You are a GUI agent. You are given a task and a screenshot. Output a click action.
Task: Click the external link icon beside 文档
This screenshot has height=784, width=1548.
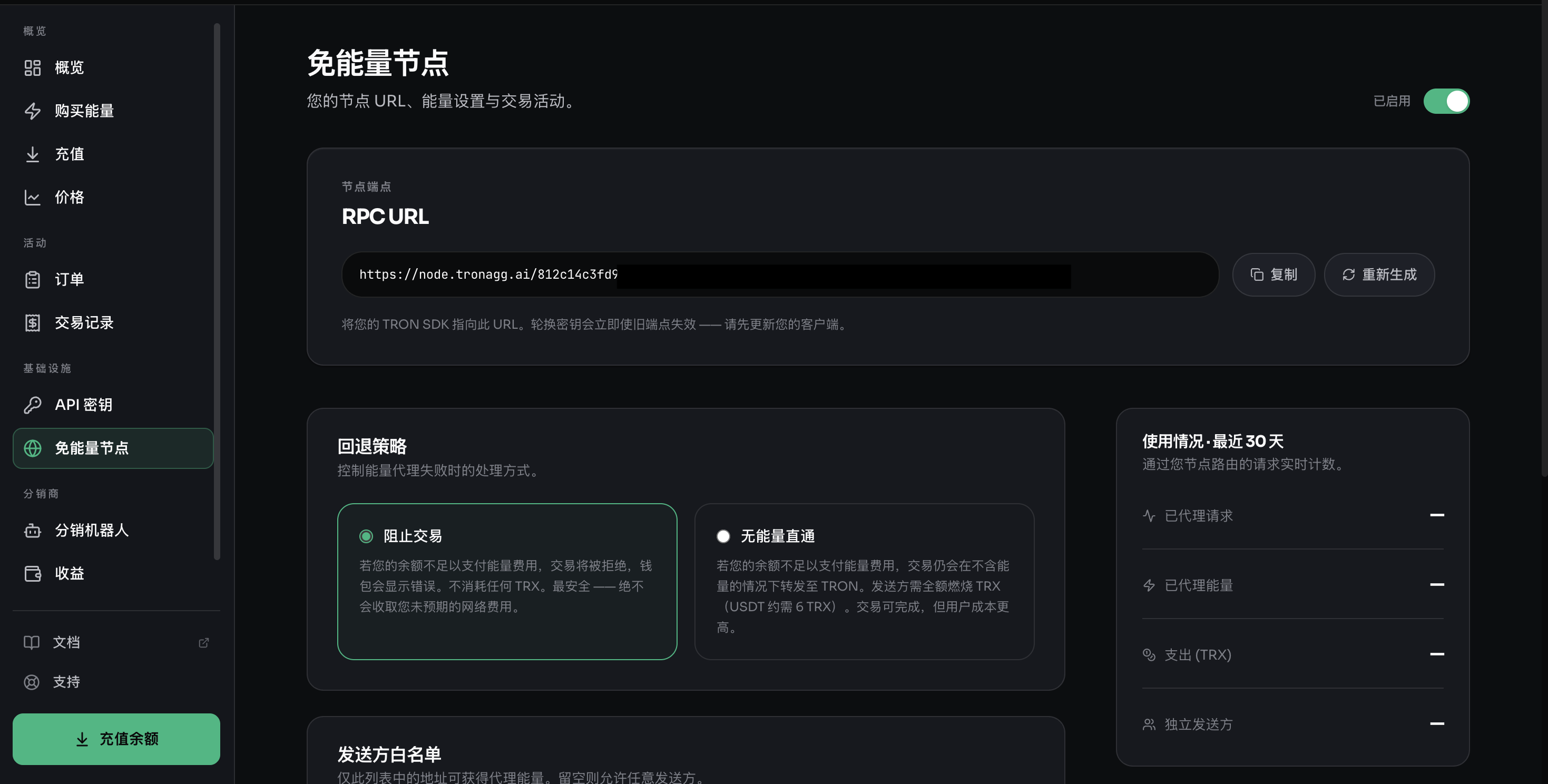[x=204, y=643]
